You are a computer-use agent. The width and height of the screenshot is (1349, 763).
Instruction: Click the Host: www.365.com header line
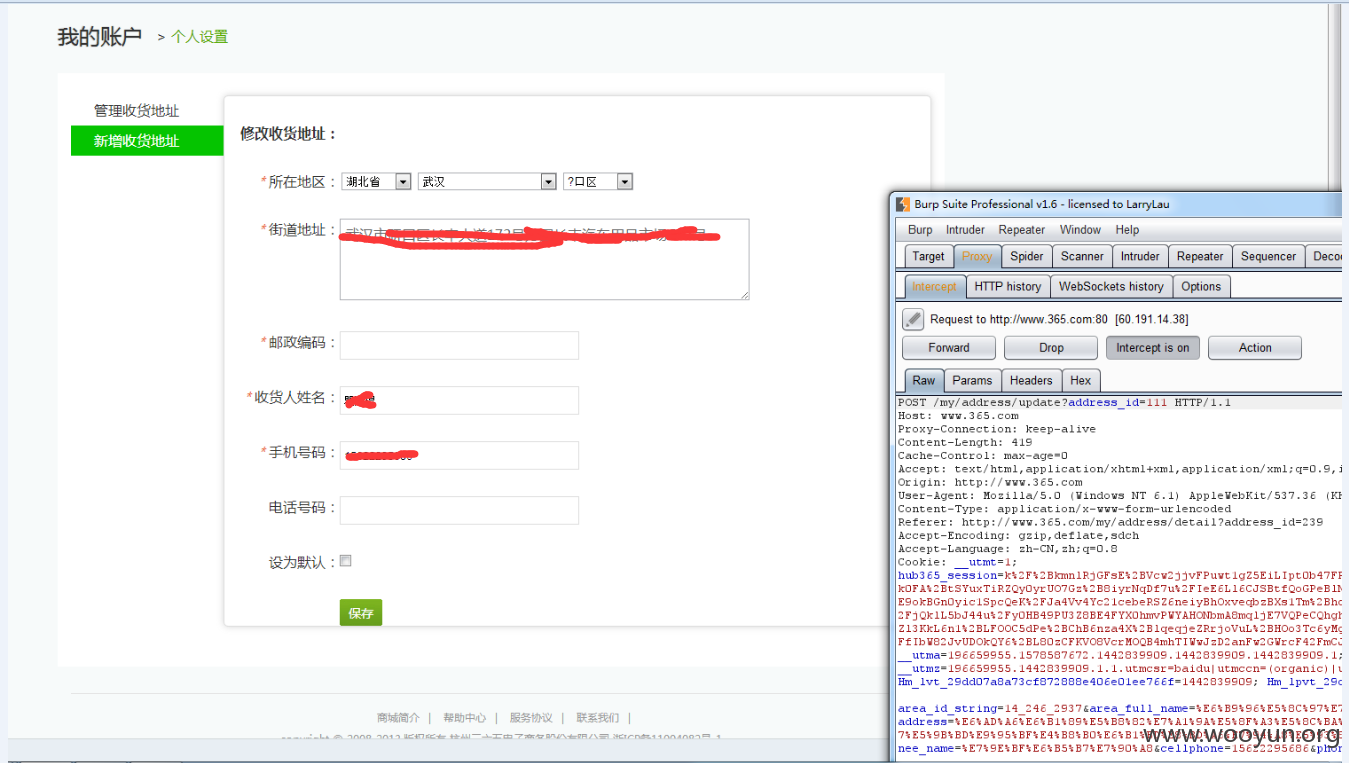tap(958, 415)
